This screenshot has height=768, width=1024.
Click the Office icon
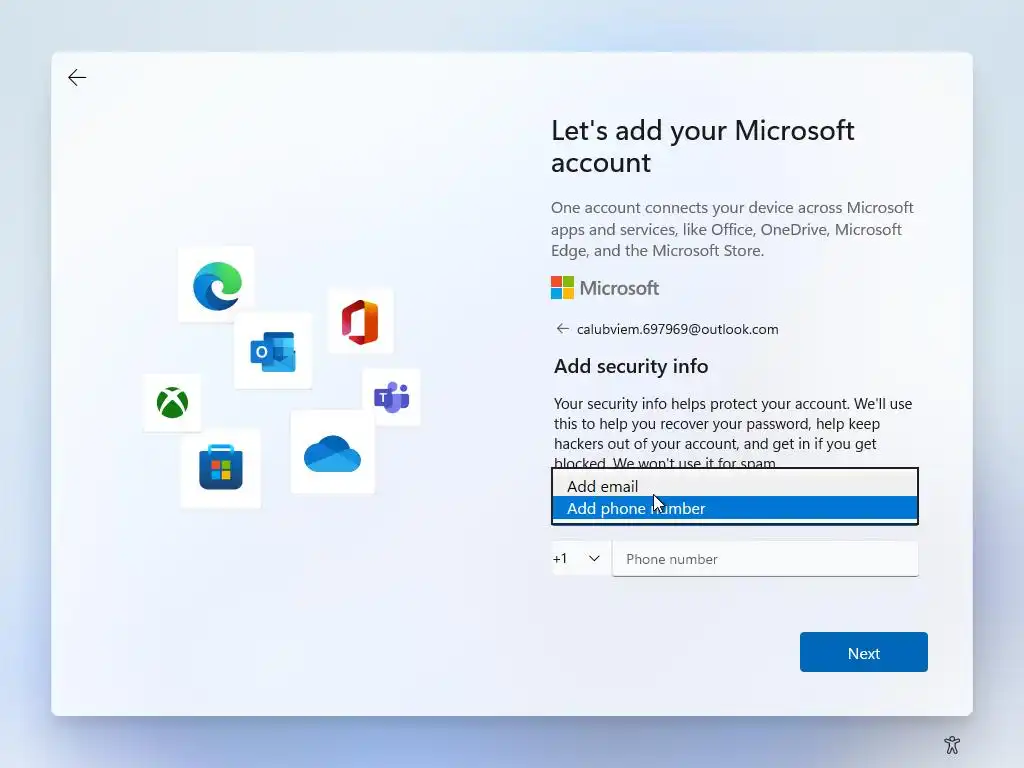click(360, 322)
